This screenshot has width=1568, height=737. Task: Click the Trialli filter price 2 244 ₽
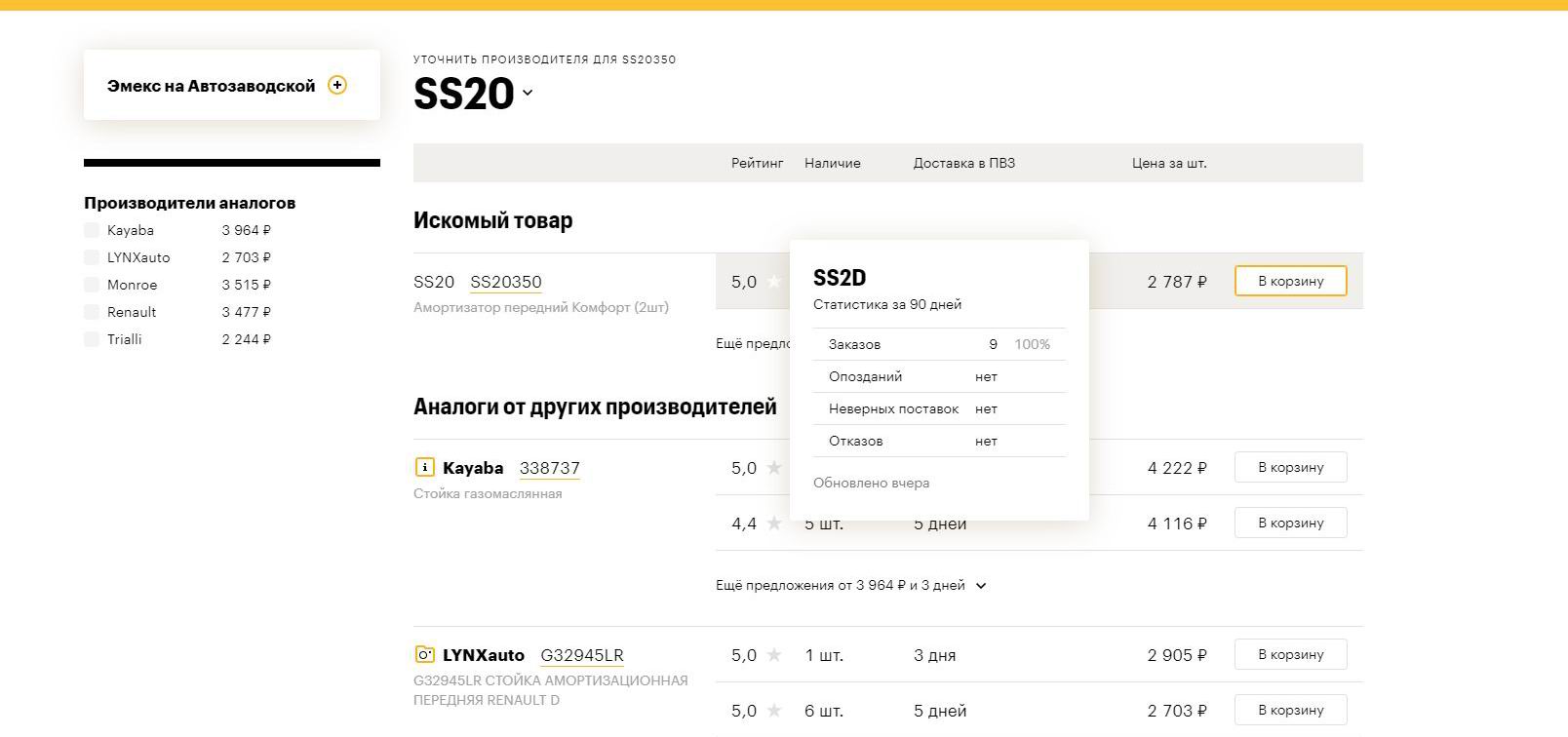pos(247,339)
